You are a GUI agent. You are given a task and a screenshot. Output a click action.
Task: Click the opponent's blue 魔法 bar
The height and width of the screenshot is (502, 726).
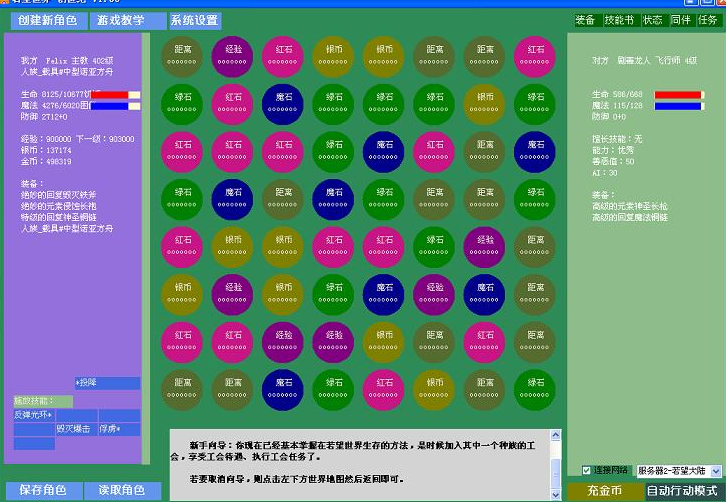click(679, 106)
